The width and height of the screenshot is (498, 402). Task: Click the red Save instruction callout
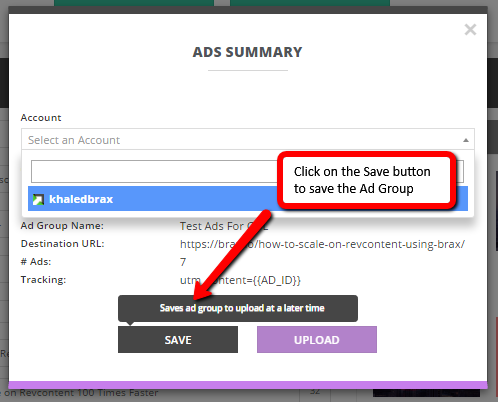click(366, 180)
